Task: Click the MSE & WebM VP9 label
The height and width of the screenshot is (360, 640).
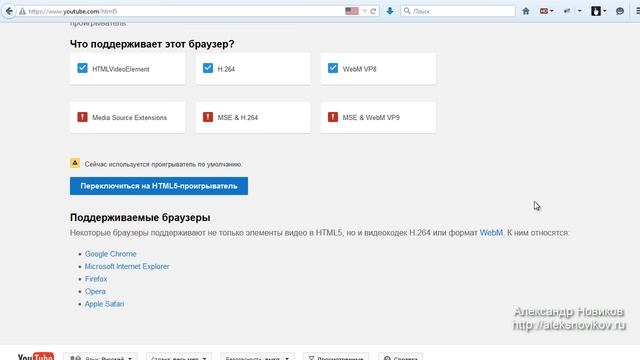Action: click(x=371, y=118)
